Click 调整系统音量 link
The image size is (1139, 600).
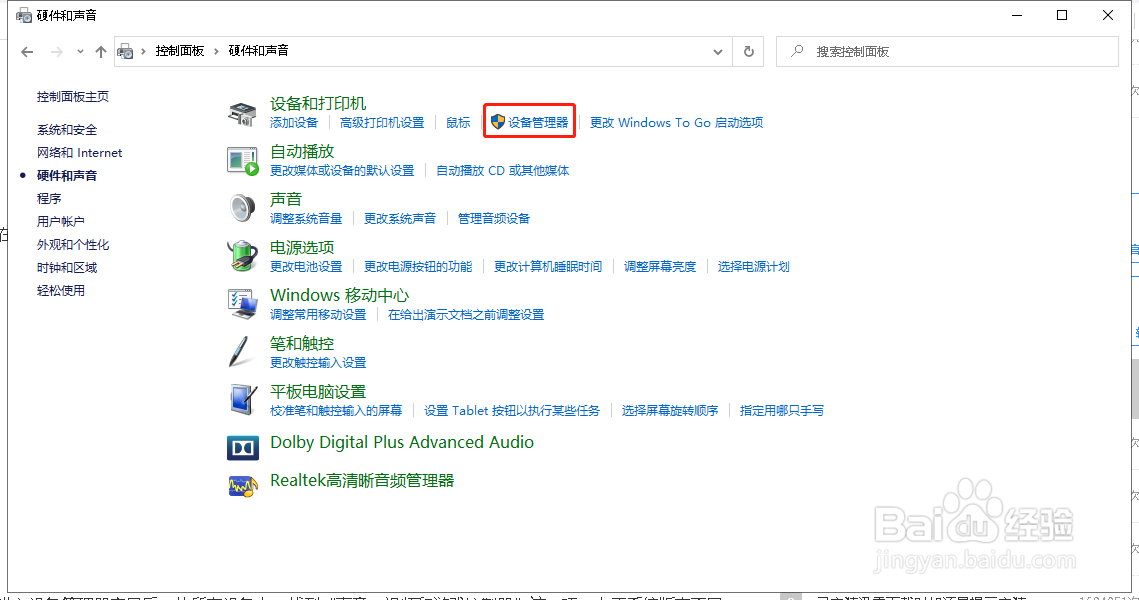click(306, 219)
